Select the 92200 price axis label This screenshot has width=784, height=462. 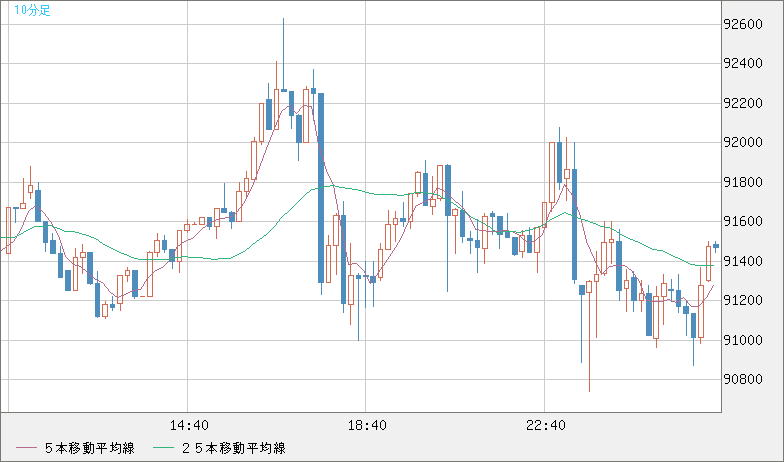[742, 103]
